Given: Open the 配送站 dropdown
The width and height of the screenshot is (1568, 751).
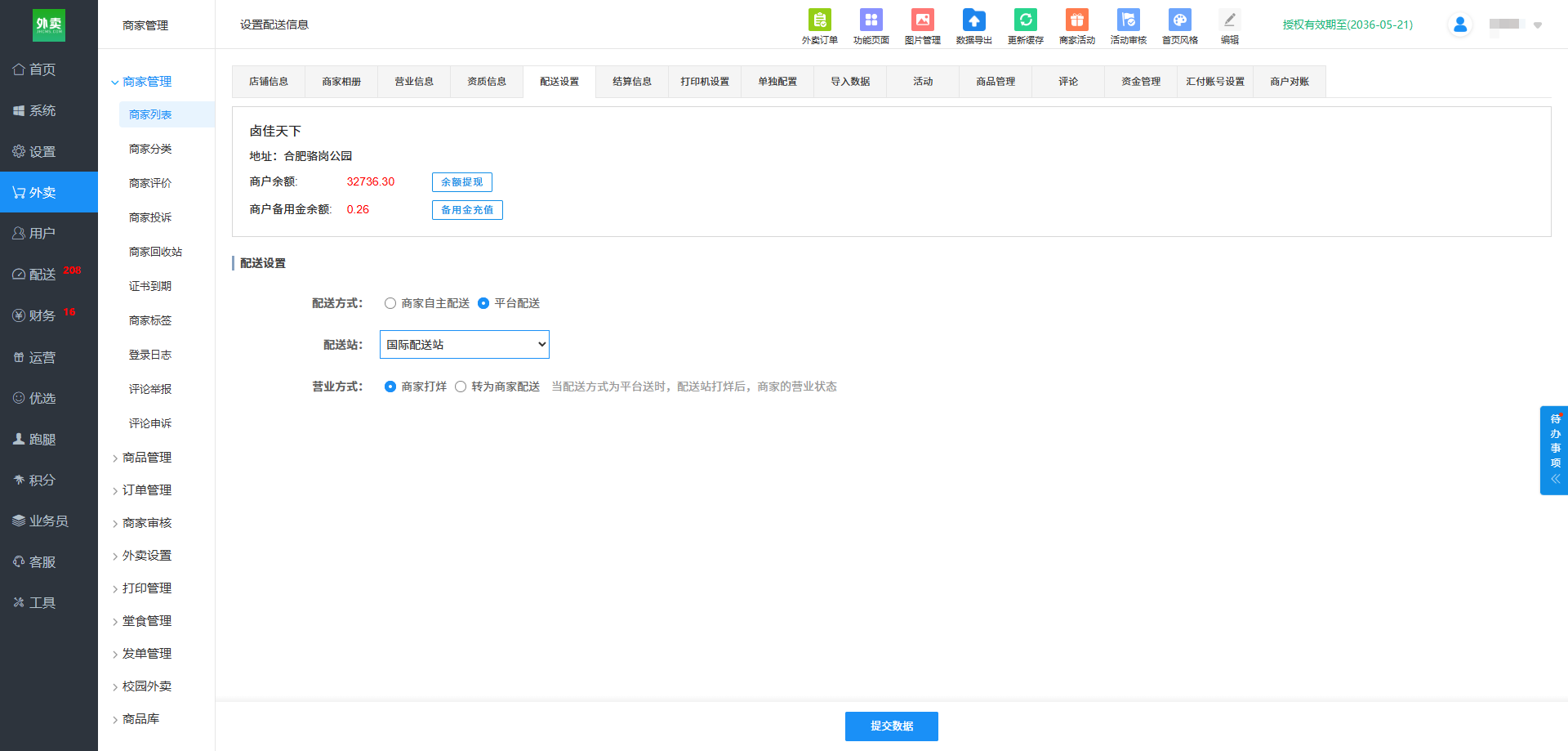Looking at the screenshot, I should (465, 345).
